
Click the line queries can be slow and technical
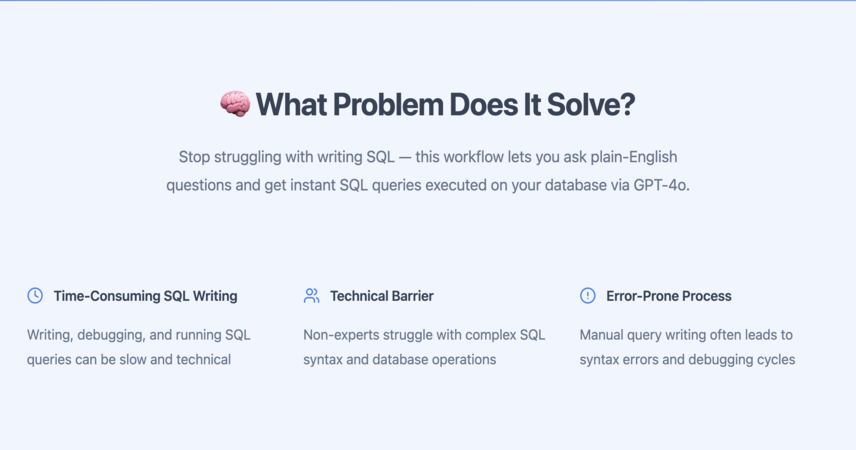point(129,360)
